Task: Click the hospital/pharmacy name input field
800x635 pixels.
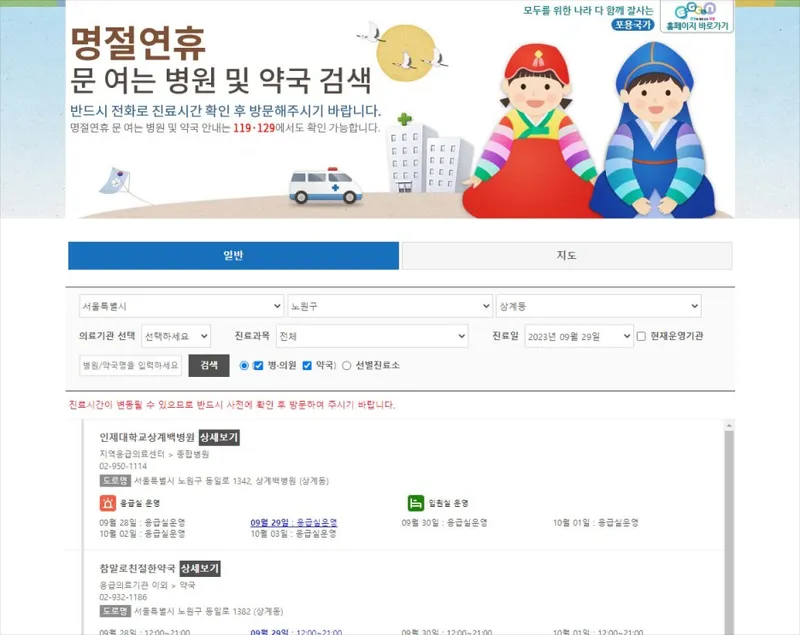Action: (x=130, y=365)
